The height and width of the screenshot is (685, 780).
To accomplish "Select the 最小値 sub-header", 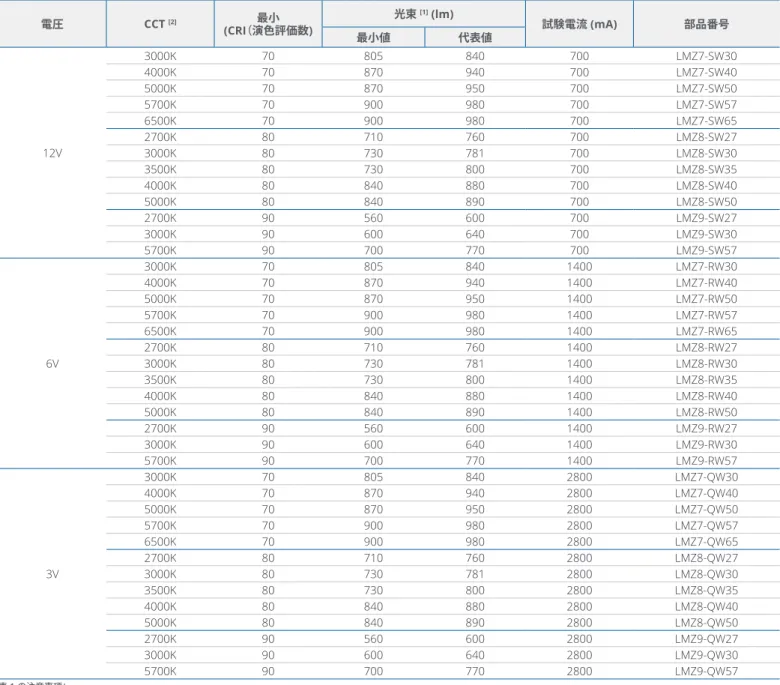I will point(373,37).
